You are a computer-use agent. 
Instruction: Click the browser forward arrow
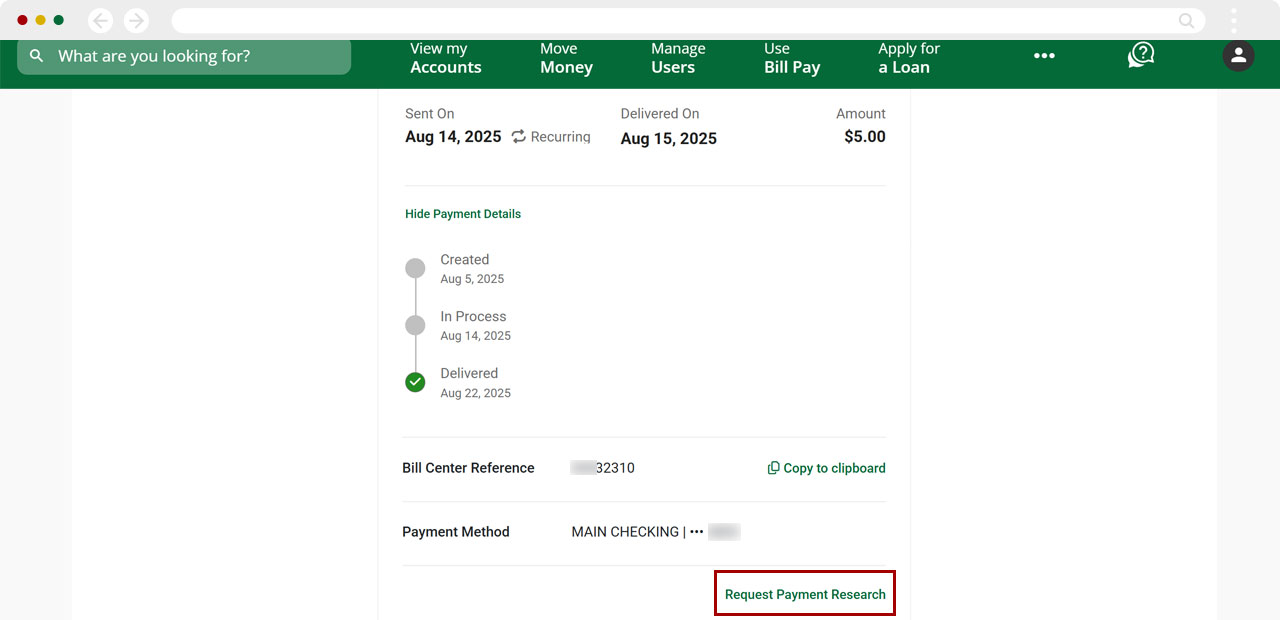[136, 20]
